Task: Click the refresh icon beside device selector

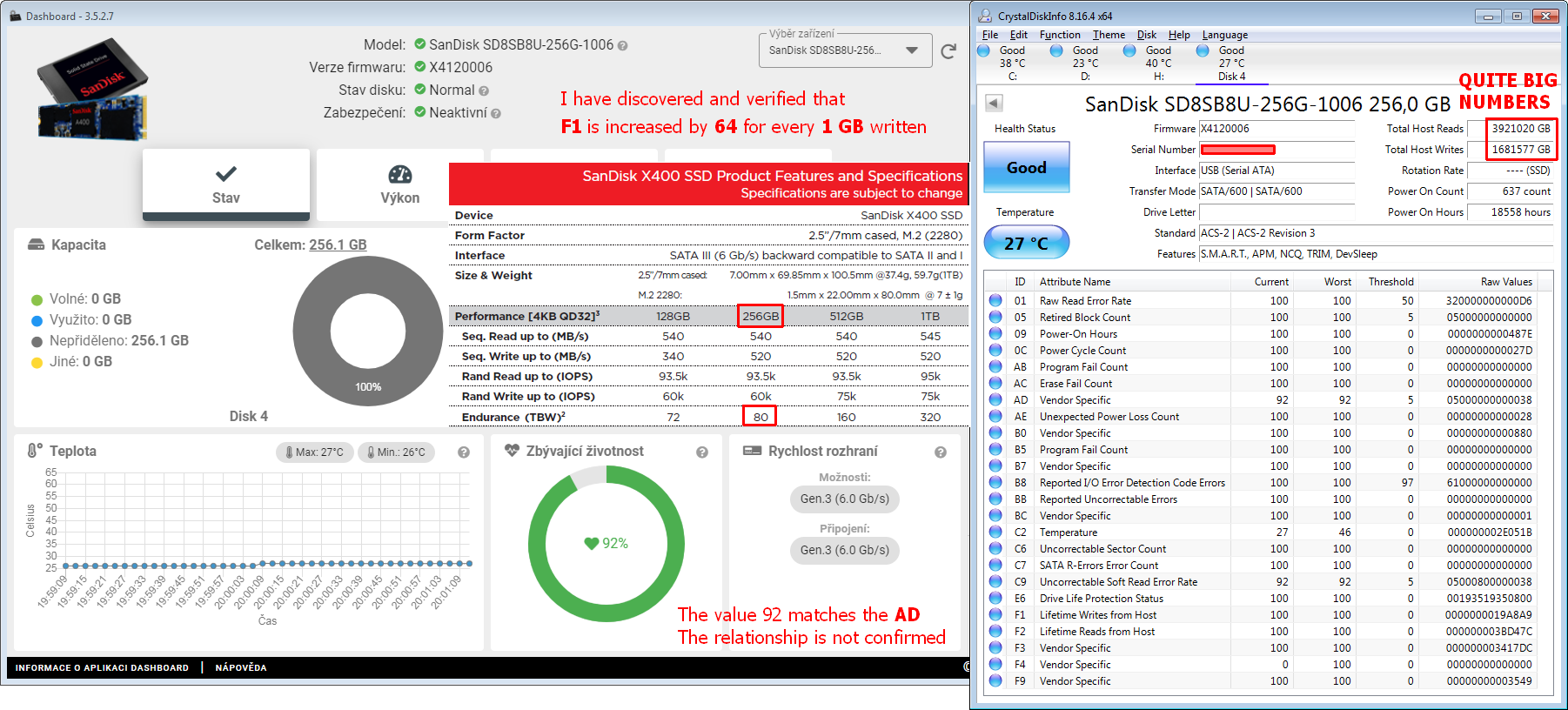Action: 948,51
